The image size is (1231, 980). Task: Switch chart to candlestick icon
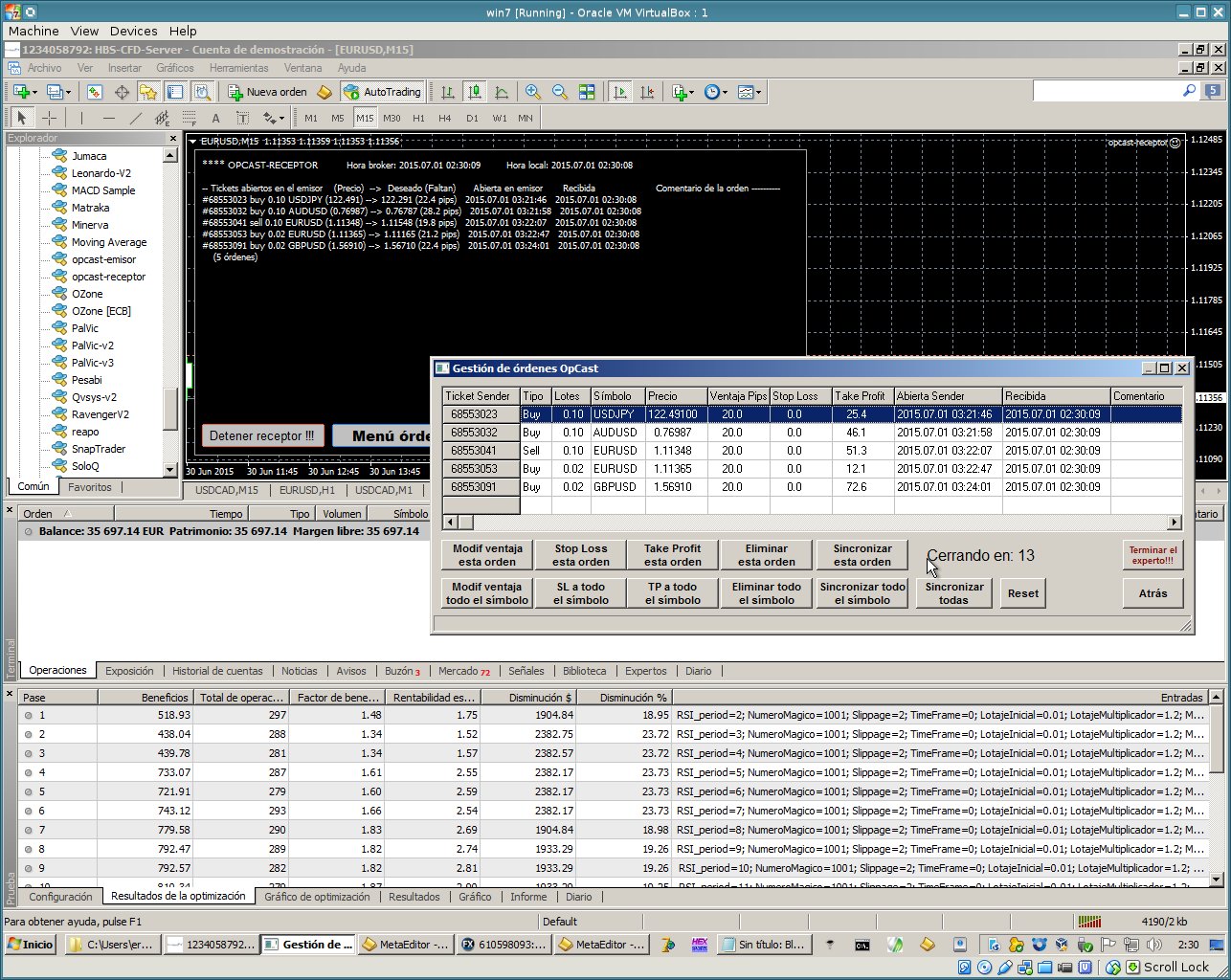474,92
